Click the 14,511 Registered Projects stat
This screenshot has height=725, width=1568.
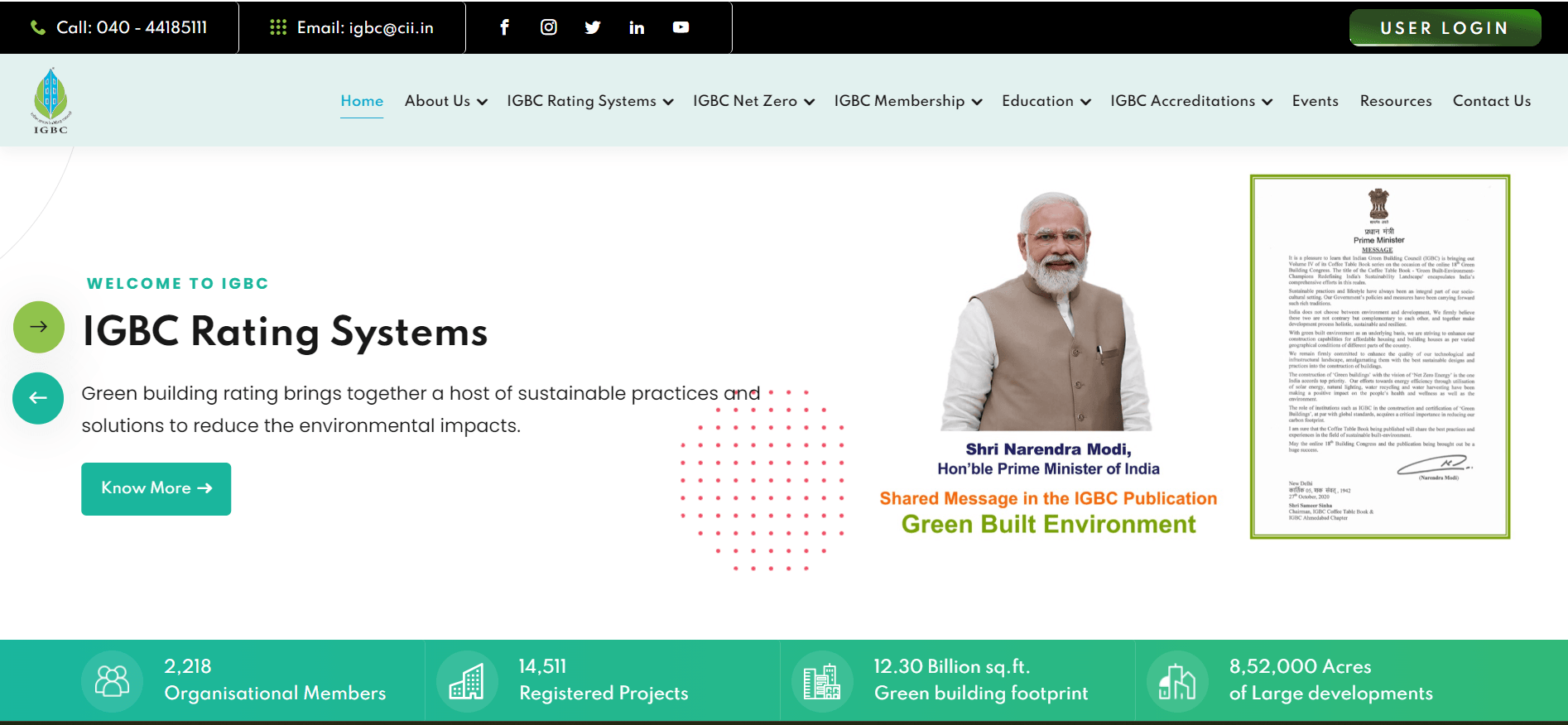click(x=604, y=680)
